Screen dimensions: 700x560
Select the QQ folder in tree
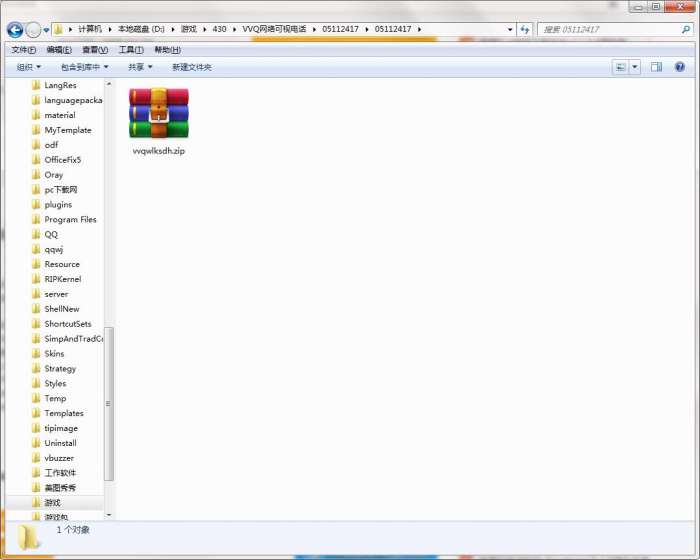pos(45,234)
